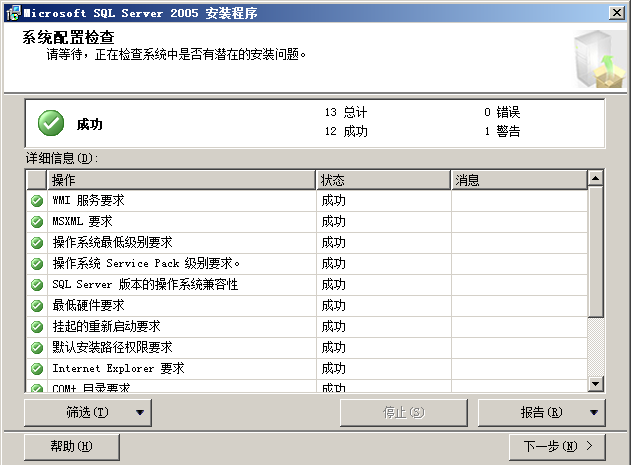Click the 13 总计 summary text
631x465 pixels.
pyautogui.click(x=346, y=112)
